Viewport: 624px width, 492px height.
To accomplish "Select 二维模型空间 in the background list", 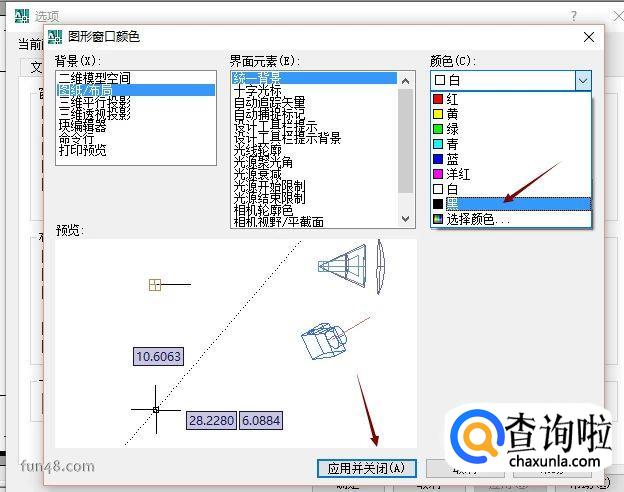I will [94, 78].
